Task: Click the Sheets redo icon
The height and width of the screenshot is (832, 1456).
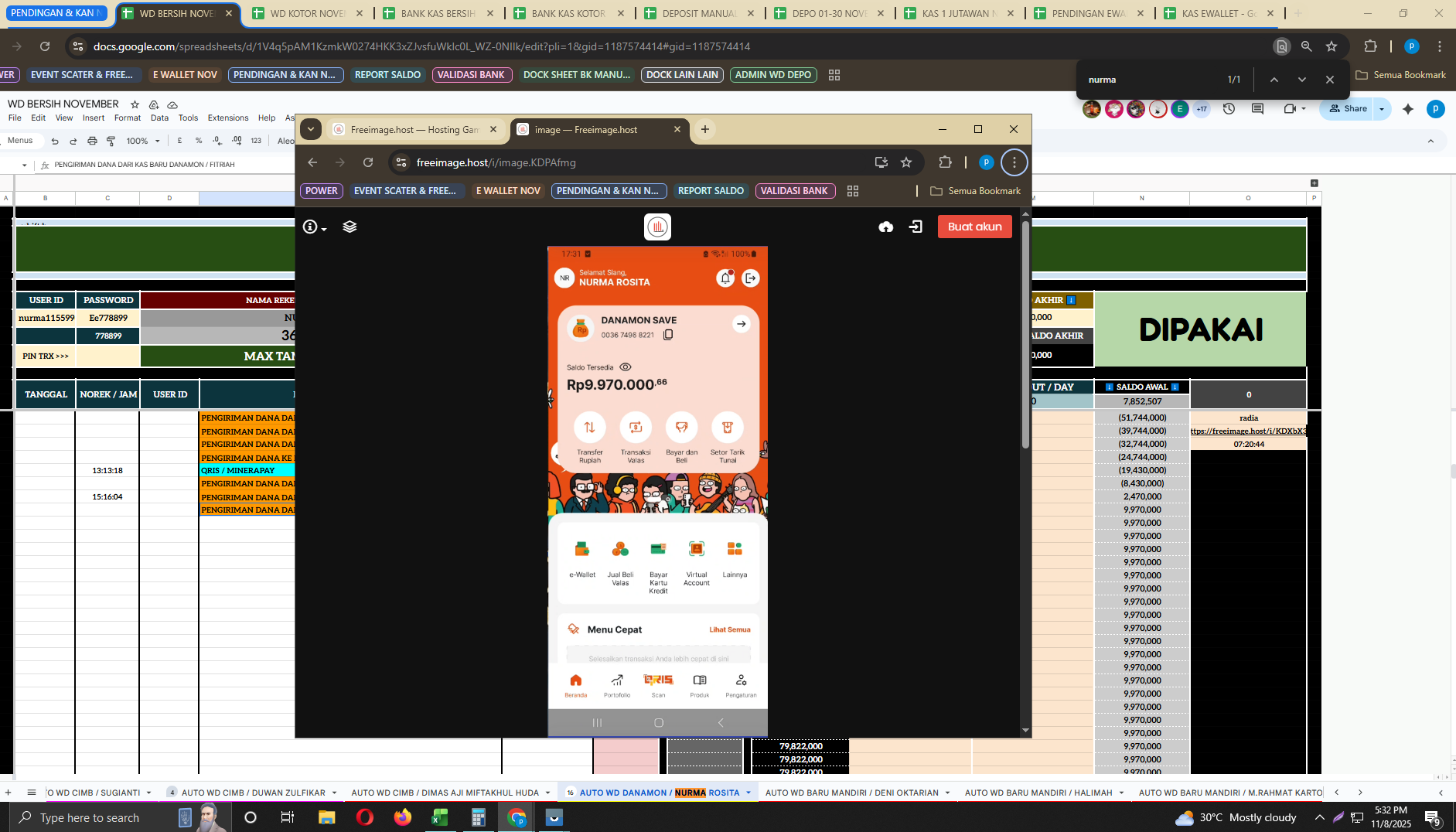Action: coord(73,141)
